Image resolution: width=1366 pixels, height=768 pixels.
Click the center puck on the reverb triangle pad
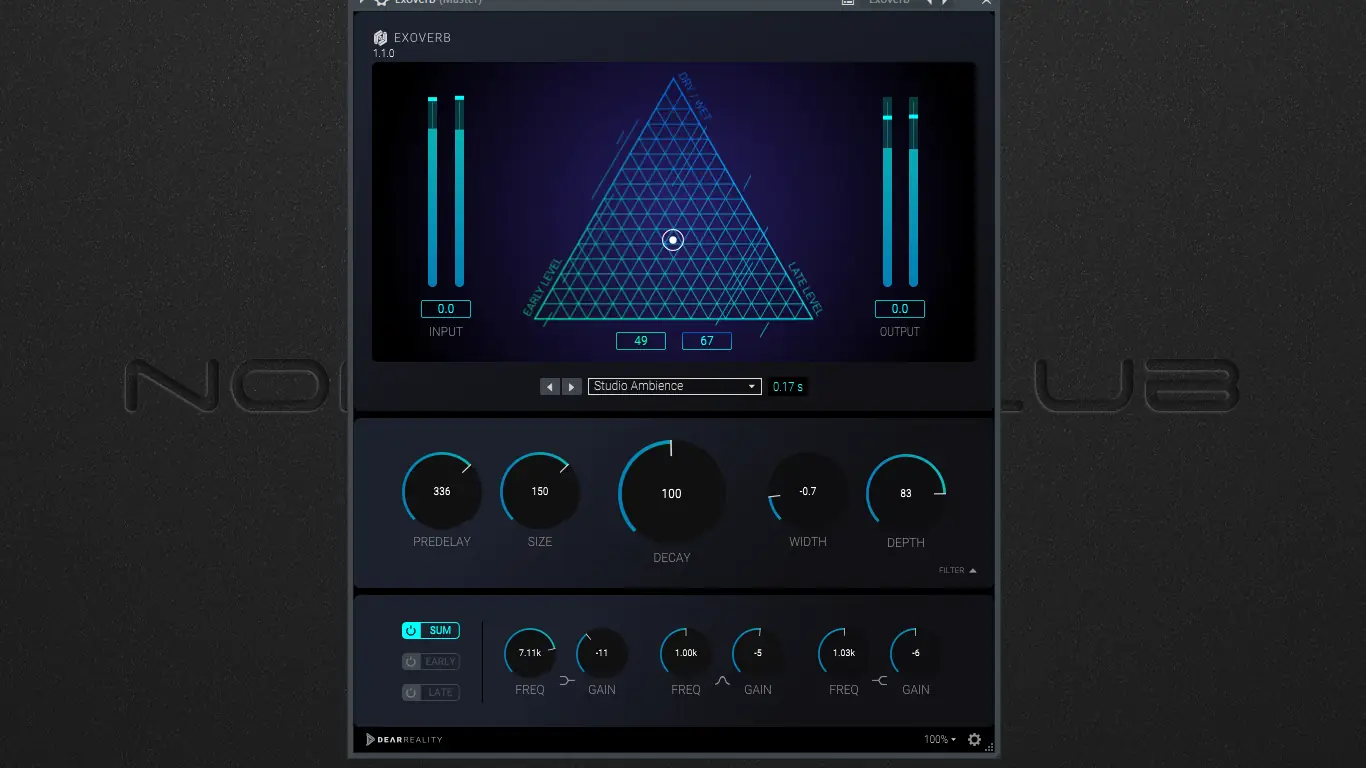tap(672, 240)
